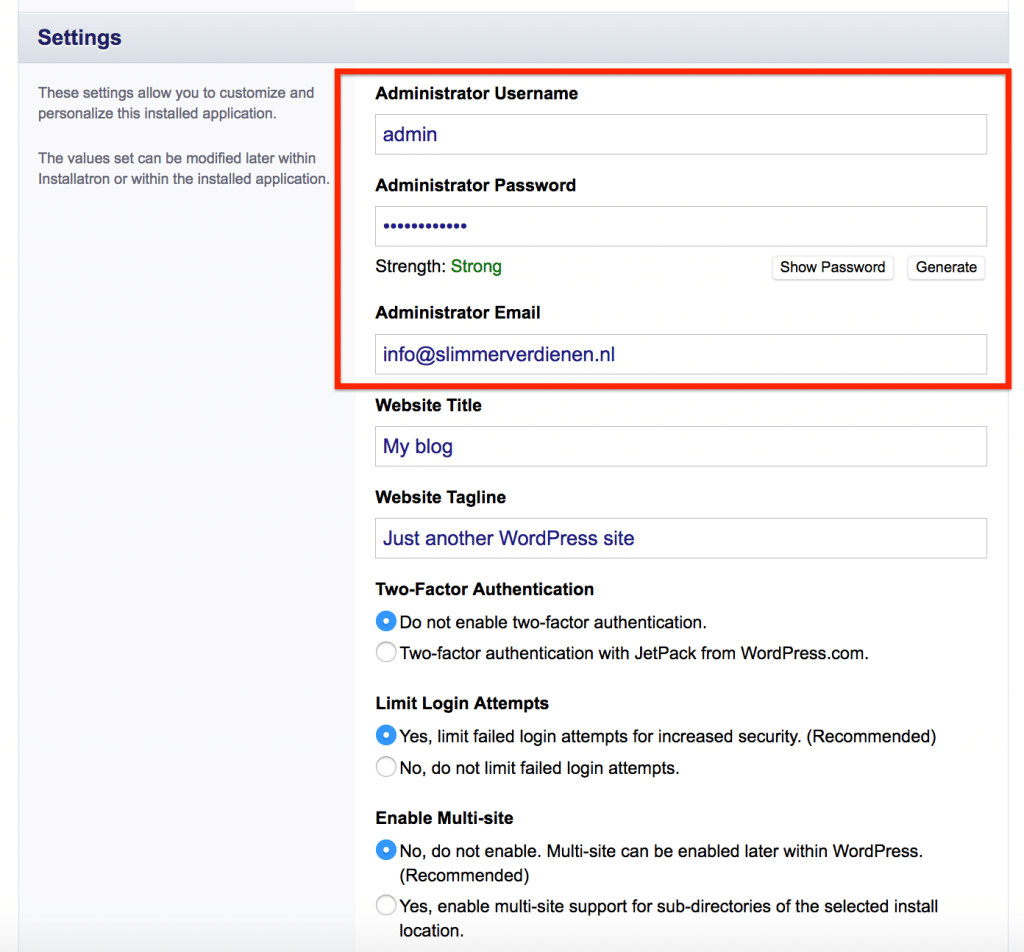The height and width of the screenshot is (952, 1024).
Task: Select the Website Tagline text field
Action: pos(680,538)
